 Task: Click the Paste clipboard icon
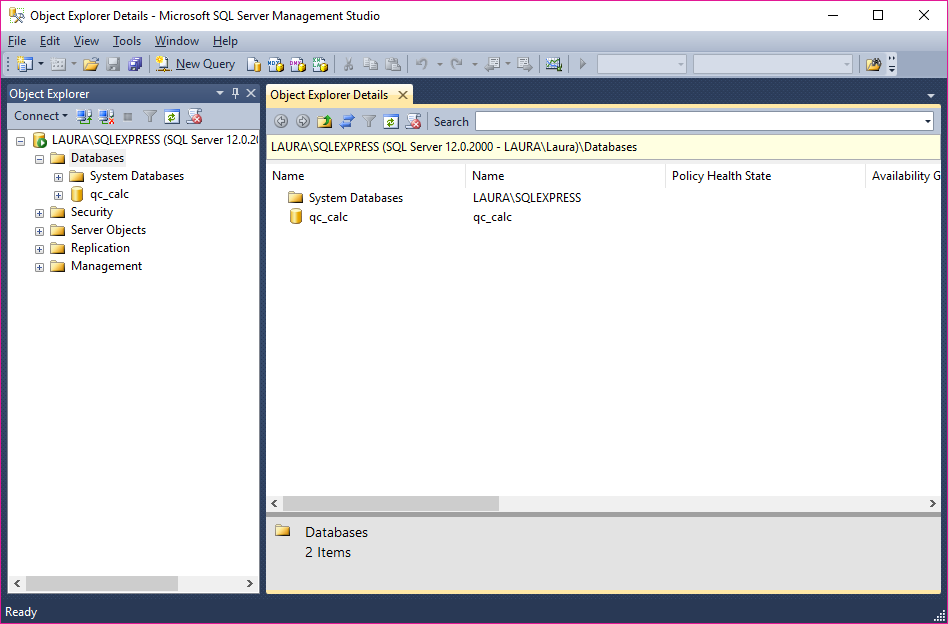coord(393,64)
